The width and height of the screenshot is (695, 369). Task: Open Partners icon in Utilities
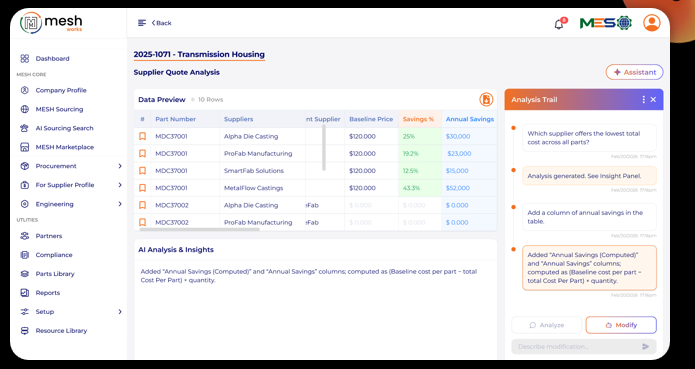tap(25, 236)
